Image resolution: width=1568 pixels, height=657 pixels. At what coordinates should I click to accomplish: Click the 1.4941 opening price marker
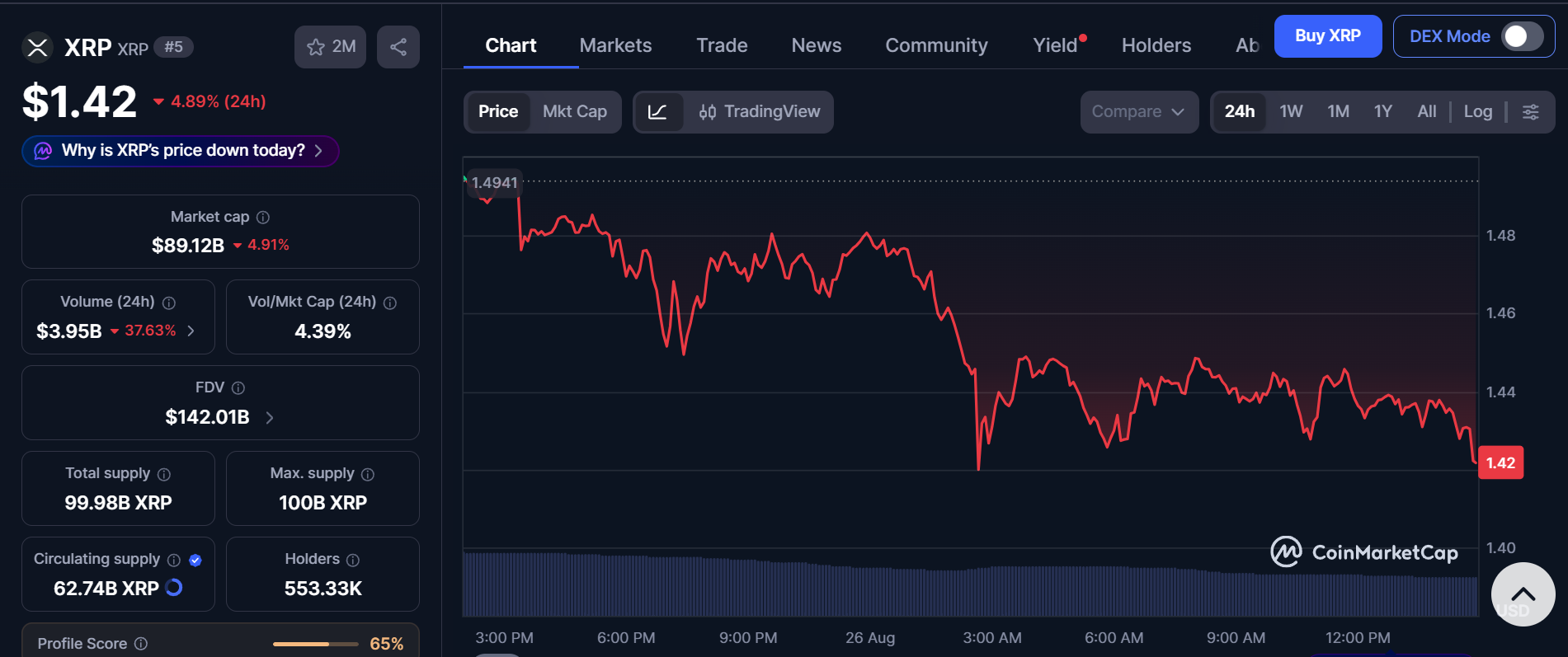494,183
